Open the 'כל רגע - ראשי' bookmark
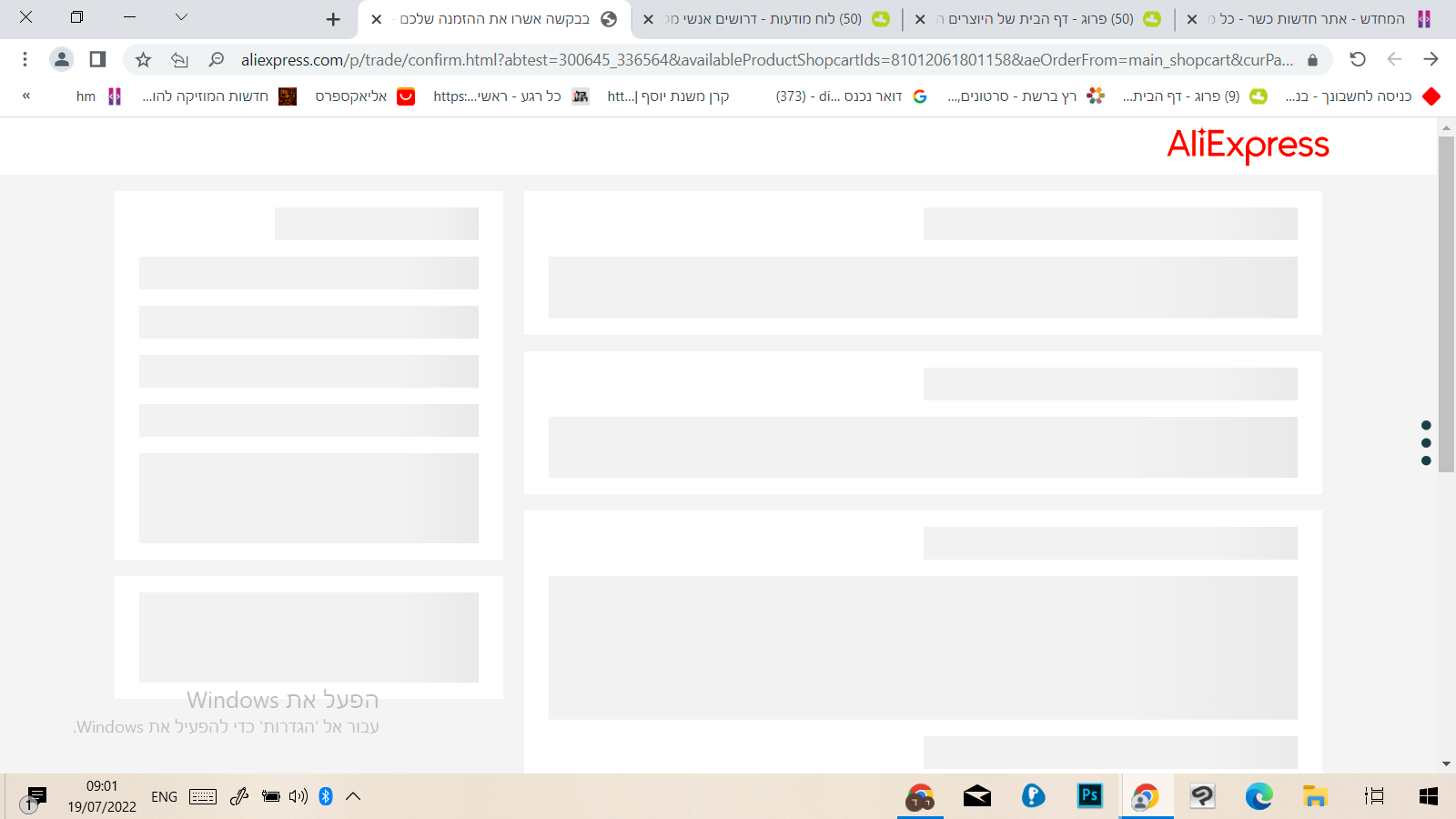This screenshot has width=1456, height=819. [x=511, y=96]
